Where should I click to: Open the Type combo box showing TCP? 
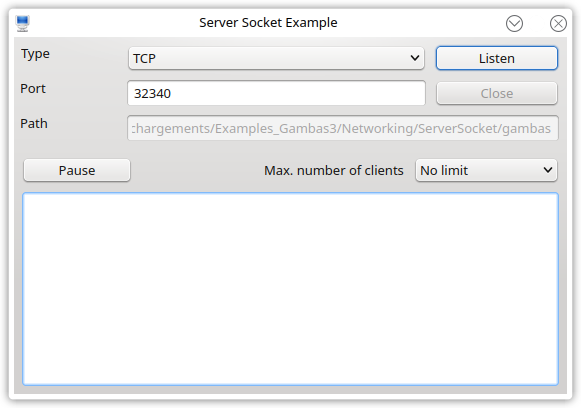point(276,58)
